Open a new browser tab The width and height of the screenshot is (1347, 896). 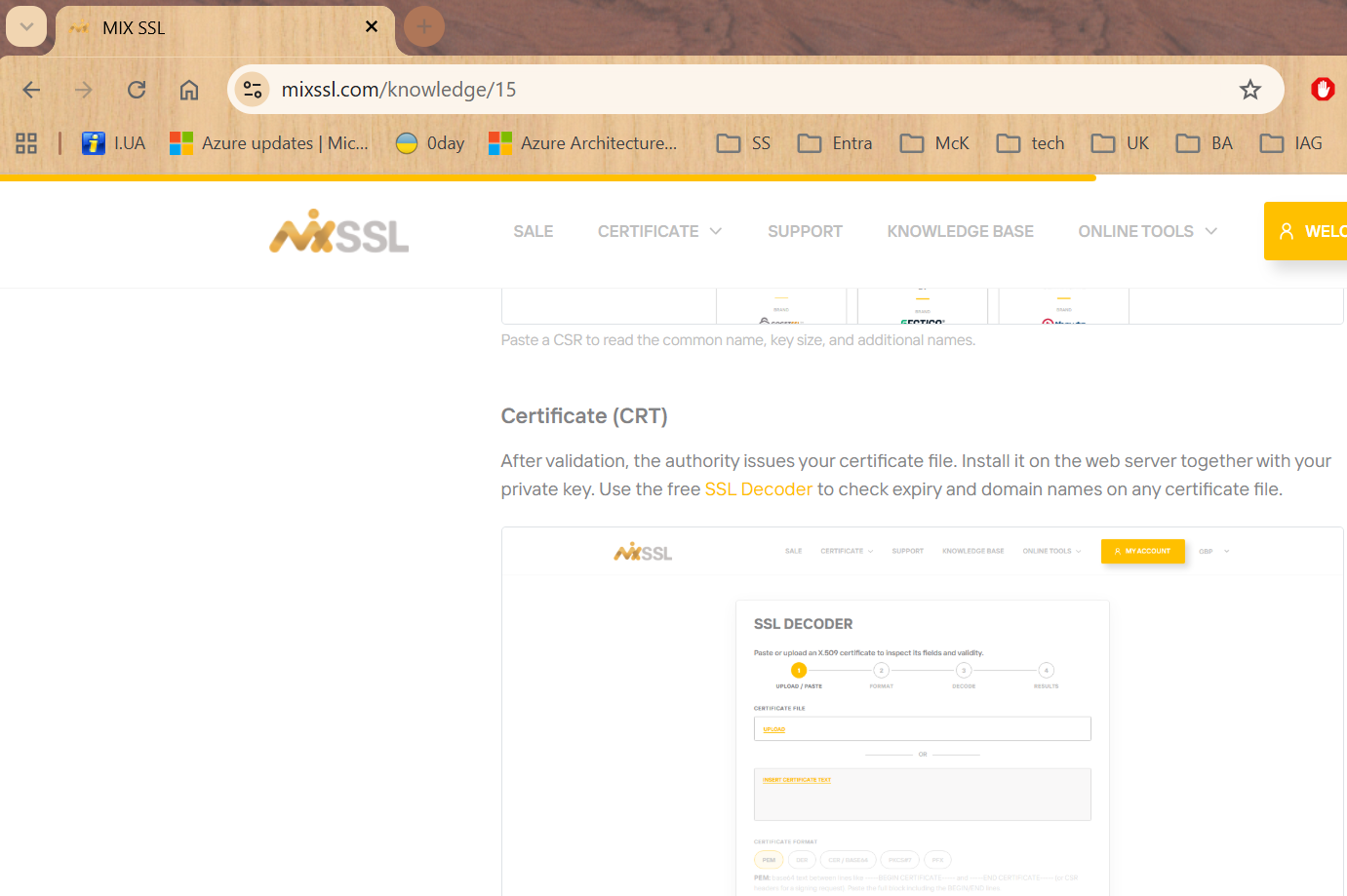point(424,26)
